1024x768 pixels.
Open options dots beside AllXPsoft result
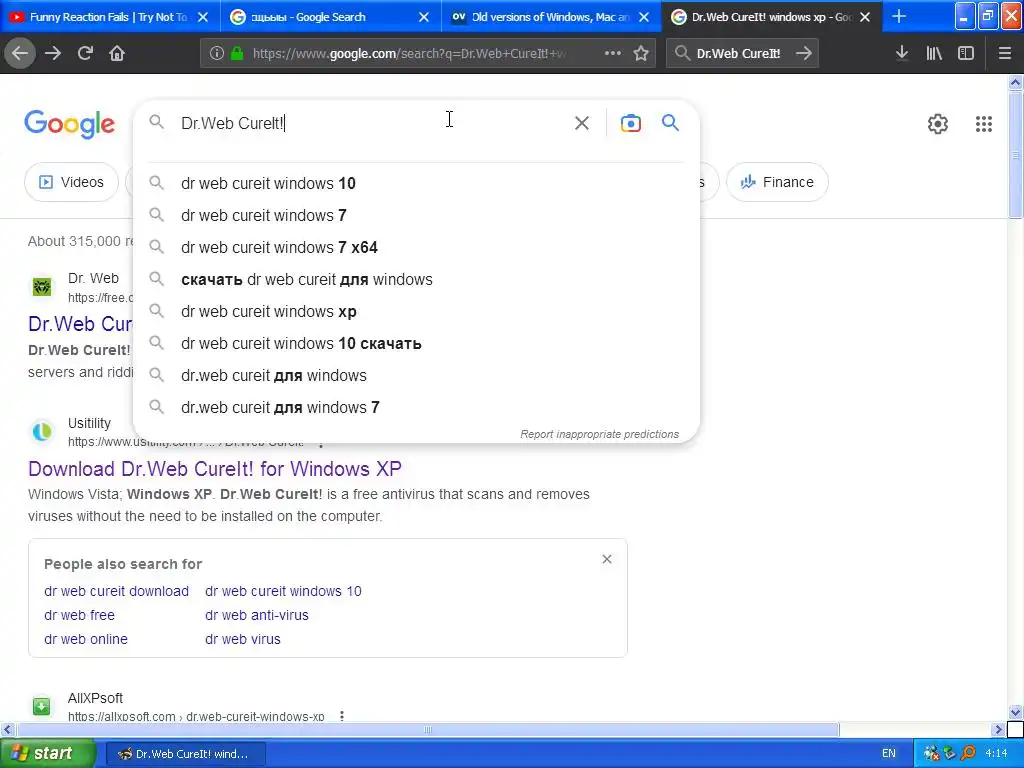click(342, 716)
